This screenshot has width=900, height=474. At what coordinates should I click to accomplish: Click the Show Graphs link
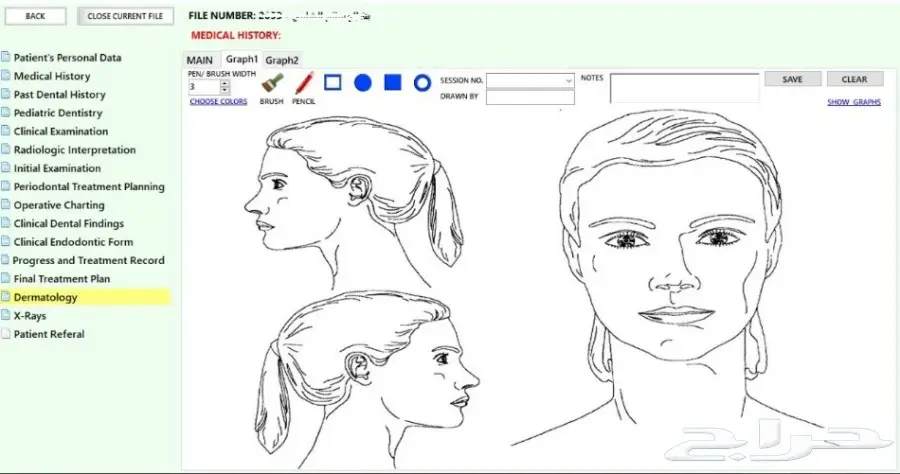tap(853, 101)
